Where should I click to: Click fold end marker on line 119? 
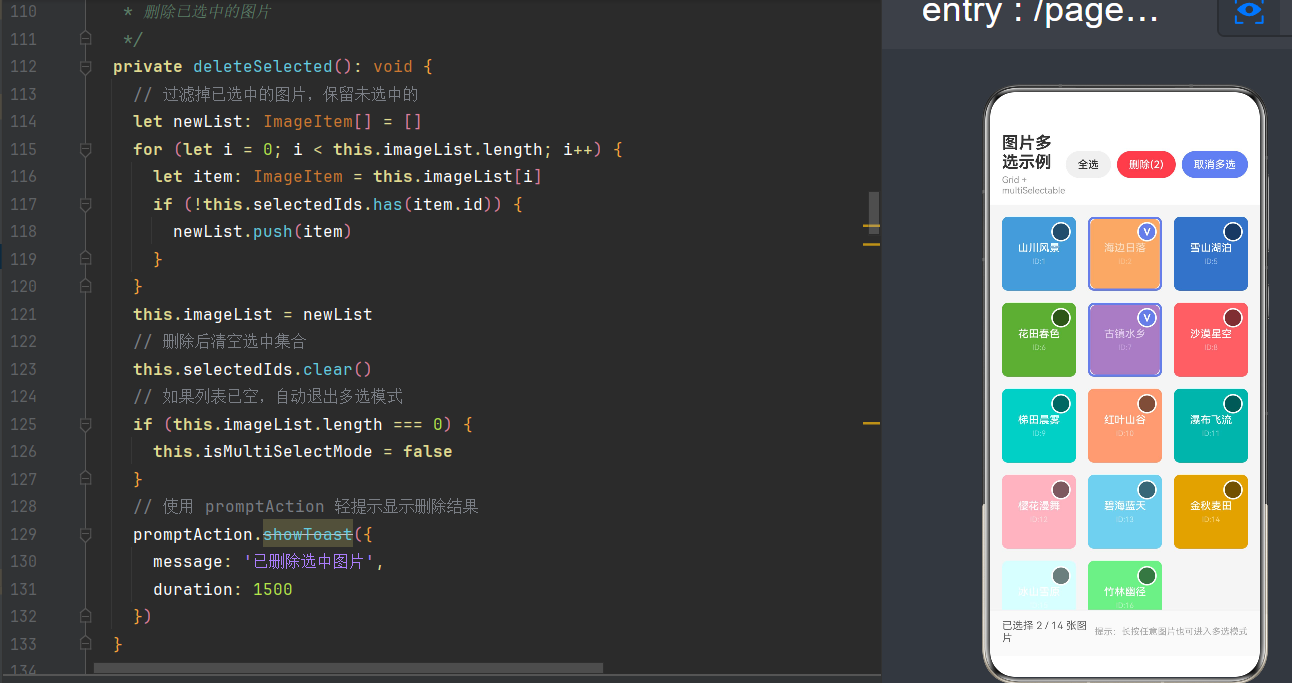pos(85,259)
